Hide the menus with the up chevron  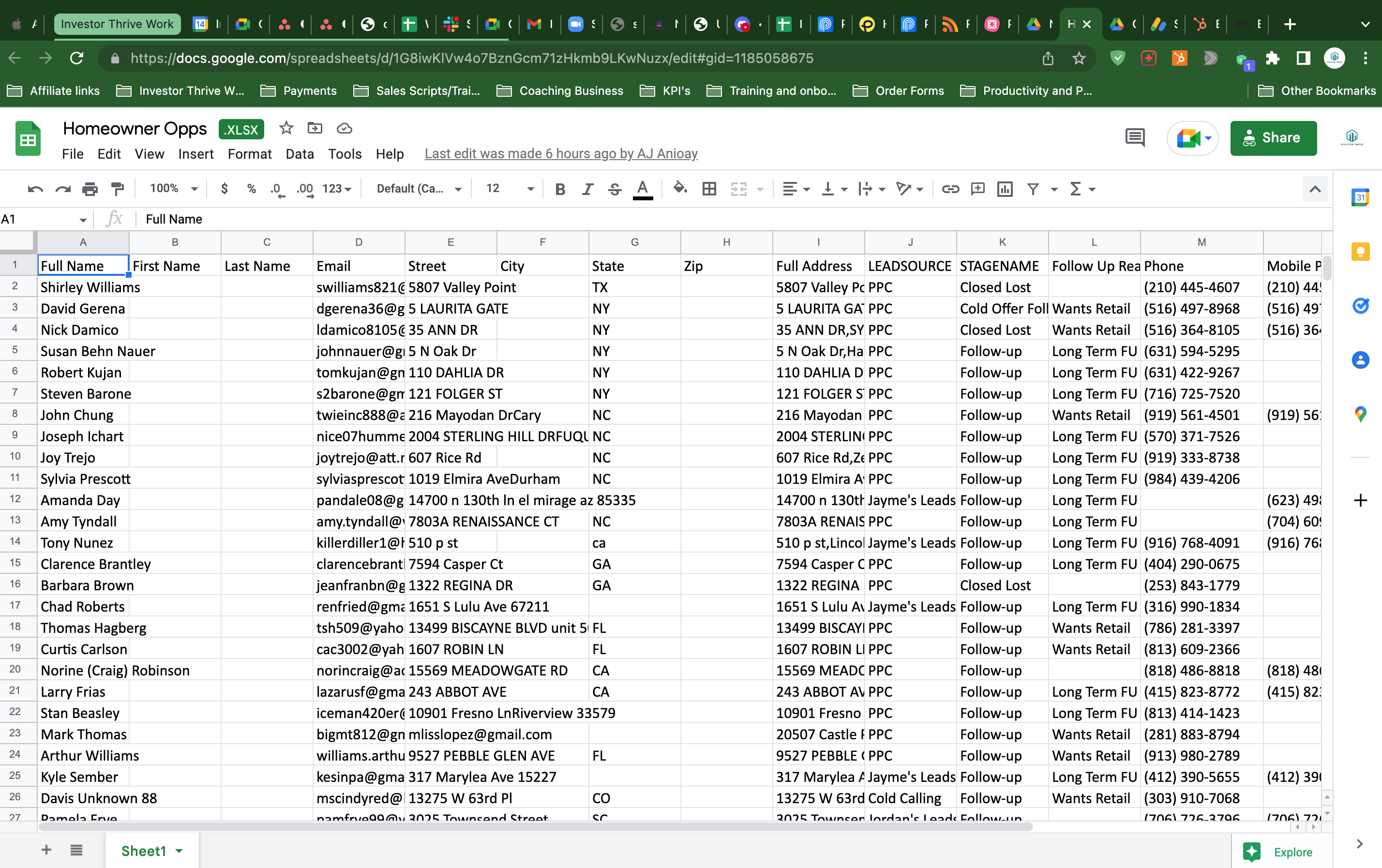(1315, 189)
